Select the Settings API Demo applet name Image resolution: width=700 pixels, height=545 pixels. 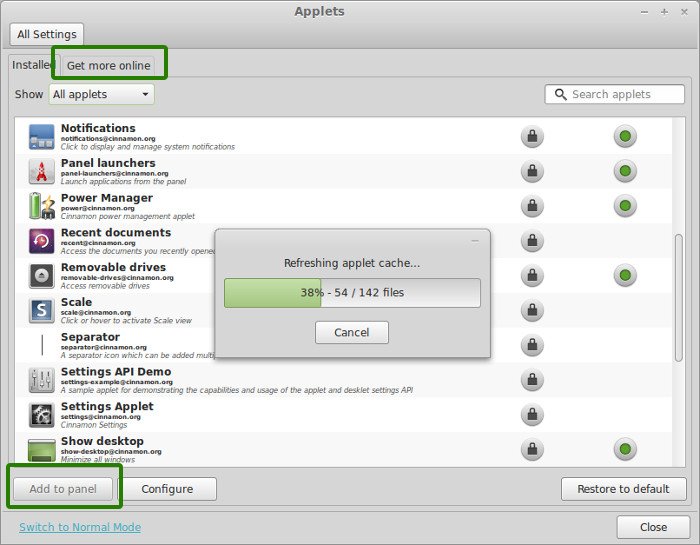click(116, 372)
